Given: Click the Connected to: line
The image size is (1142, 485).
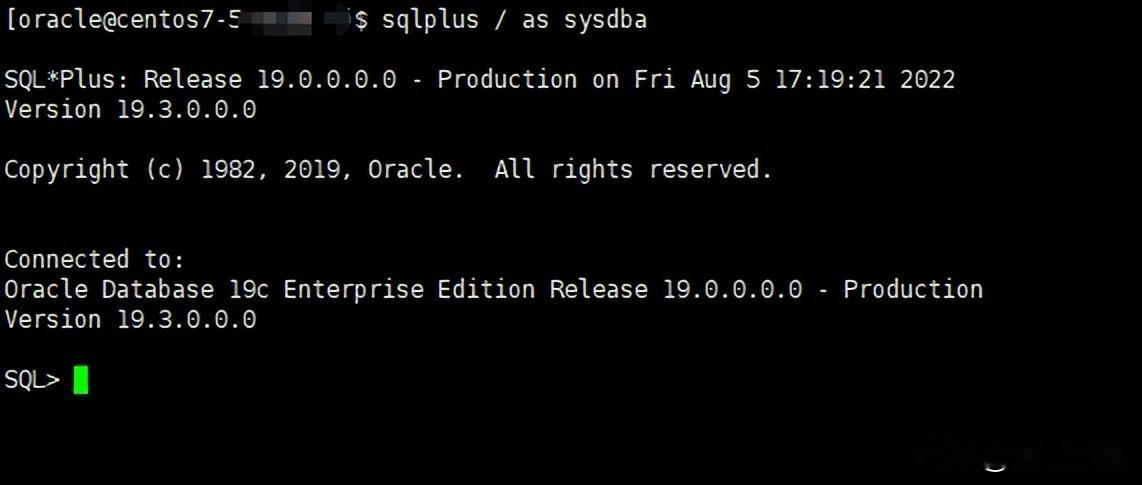Looking at the screenshot, I should [94, 259].
